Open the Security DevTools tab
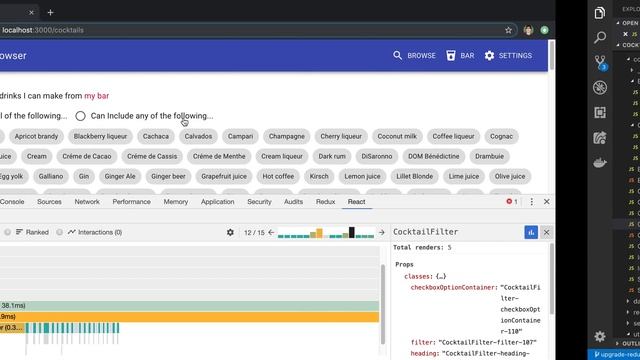 coord(259,202)
